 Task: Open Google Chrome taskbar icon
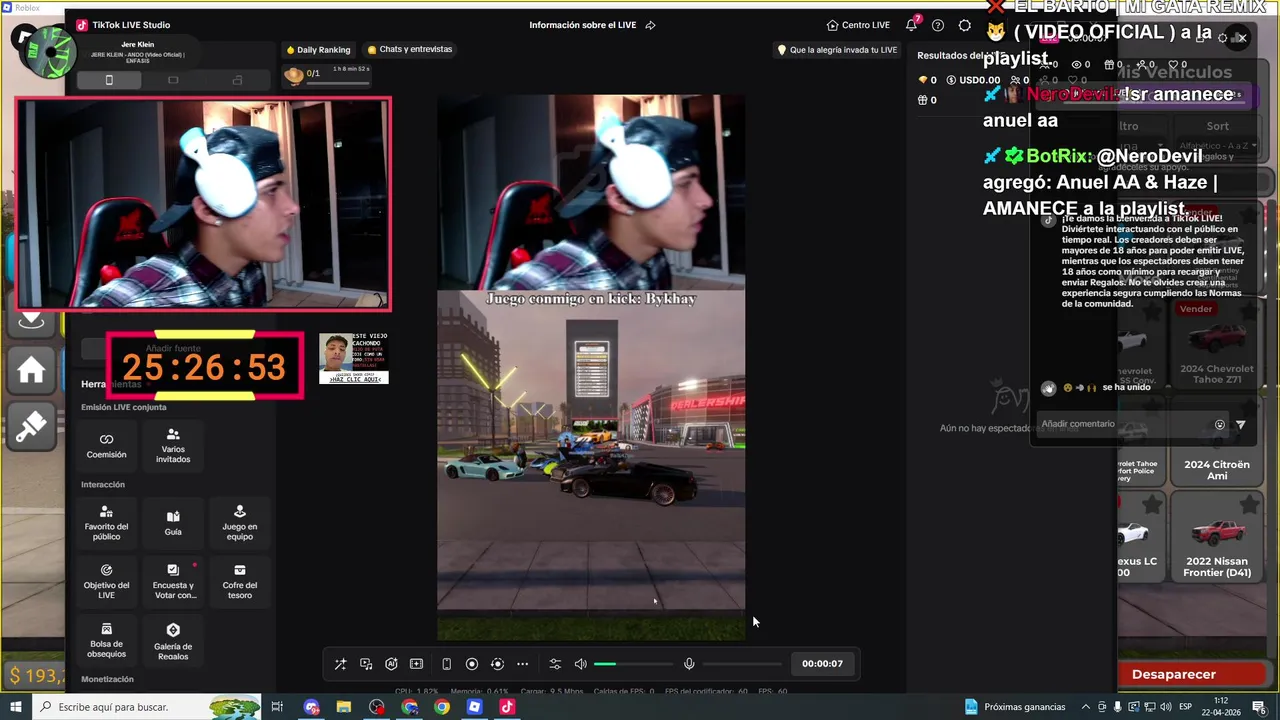pos(442,707)
